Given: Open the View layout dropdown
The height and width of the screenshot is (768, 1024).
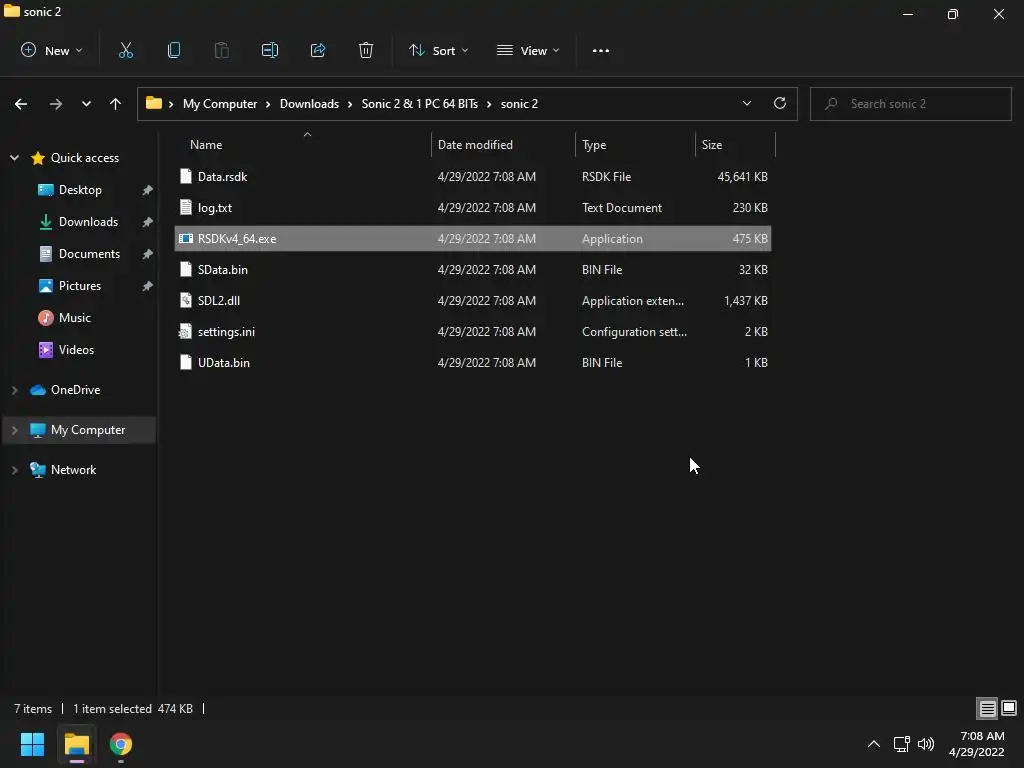Looking at the screenshot, I should 528,50.
